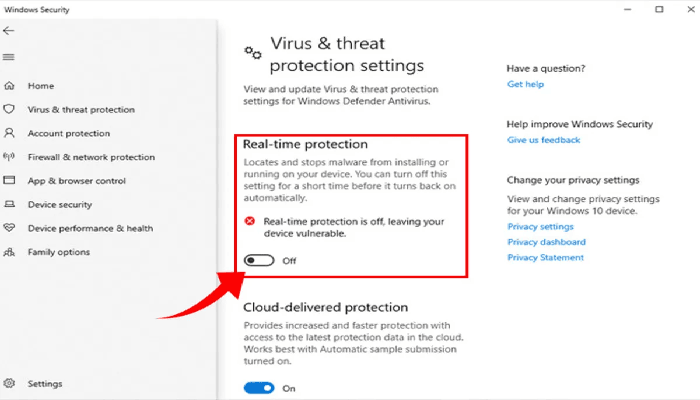Click the Home house icon
This screenshot has height=400, width=700.
pyautogui.click(x=9, y=86)
